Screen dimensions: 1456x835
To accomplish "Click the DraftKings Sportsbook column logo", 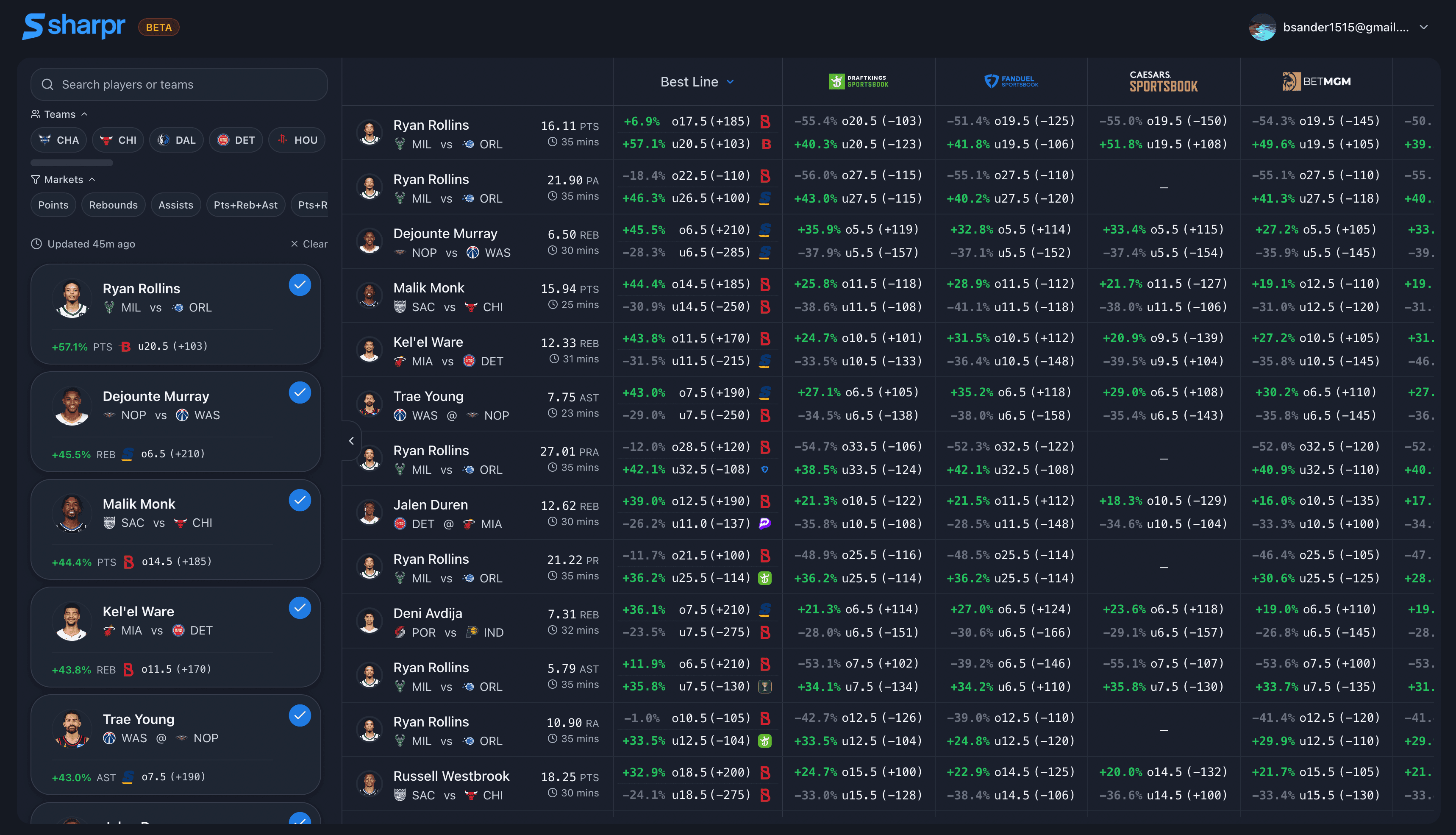I will 858,81.
